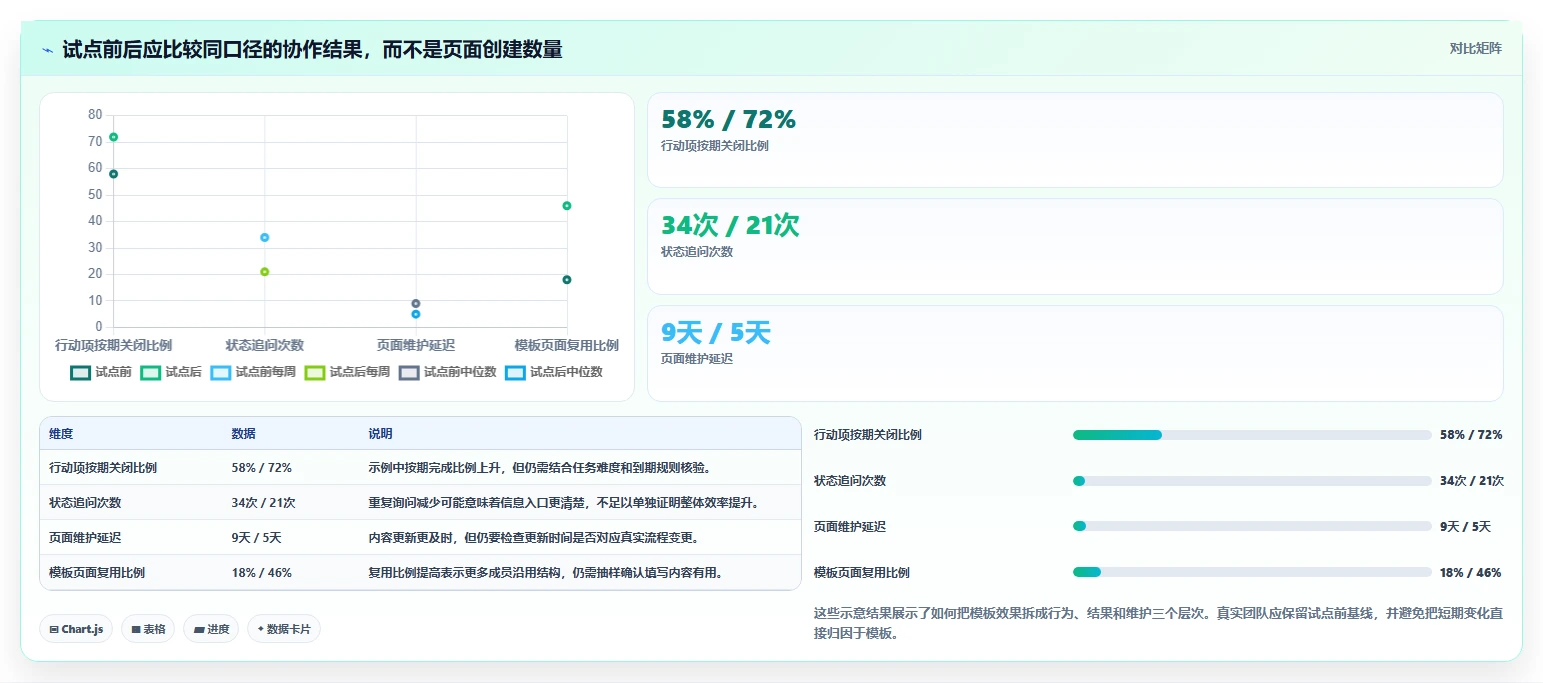This screenshot has width=1543, height=683.
Task: Open the 表格 chip
Action: [148, 629]
